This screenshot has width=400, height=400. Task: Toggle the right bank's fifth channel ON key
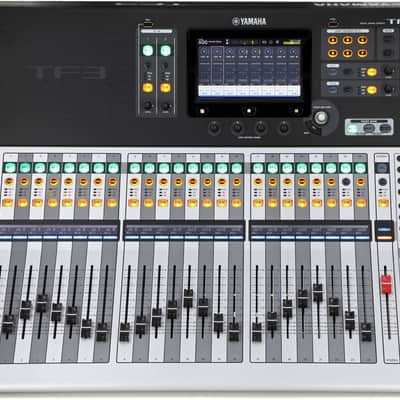tap(317, 203)
